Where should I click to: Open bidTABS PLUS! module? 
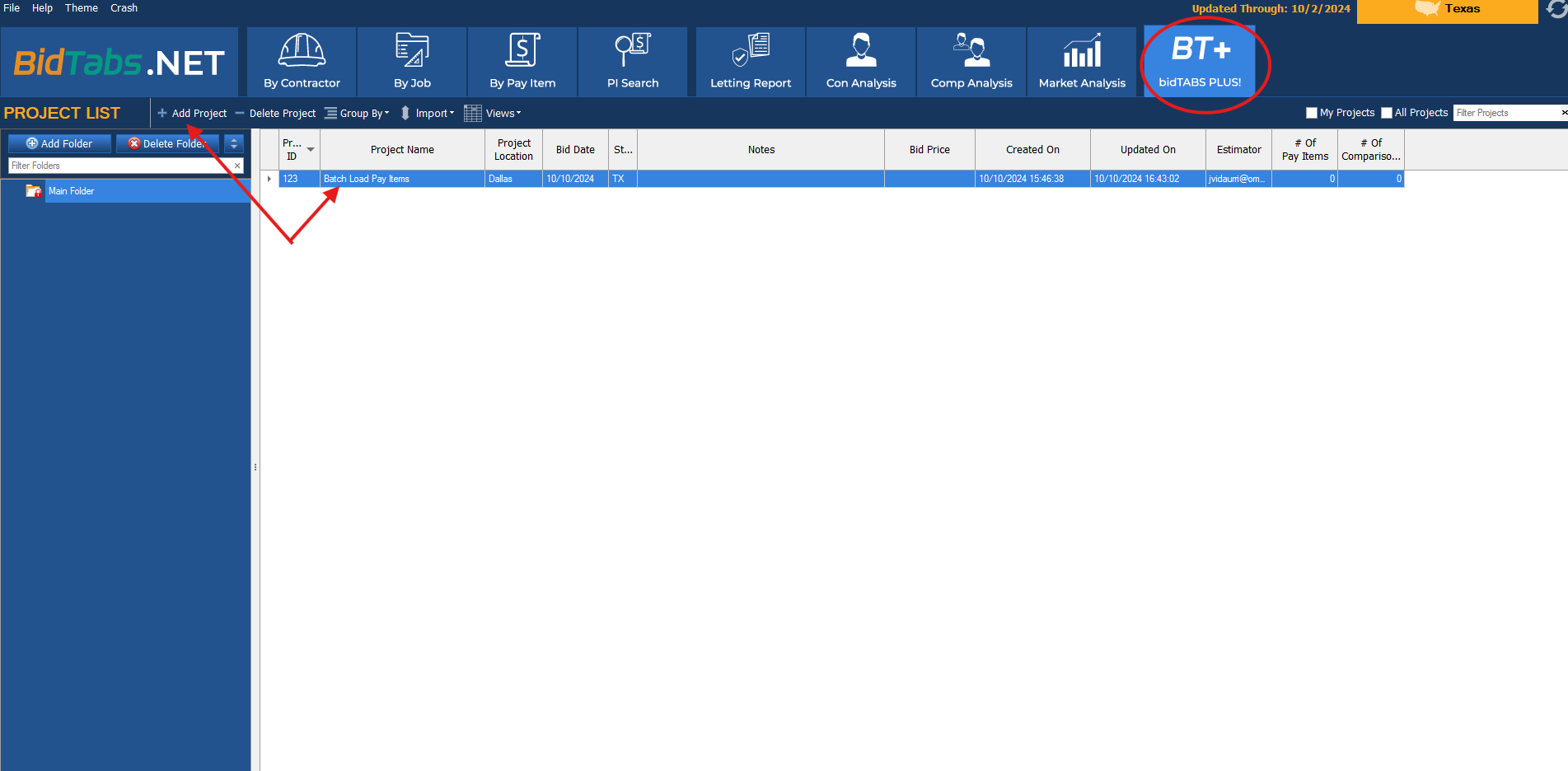pyautogui.click(x=1200, y=62)
